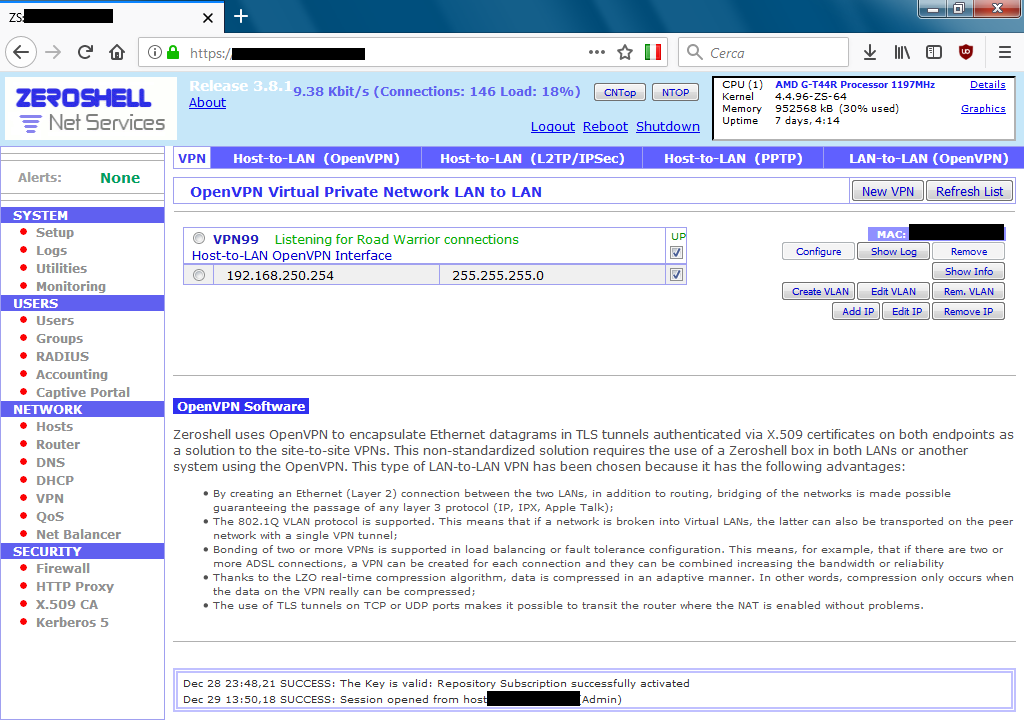Open Logs in the sidebar
The image size is (1024, 728).
tap(52, 251)
